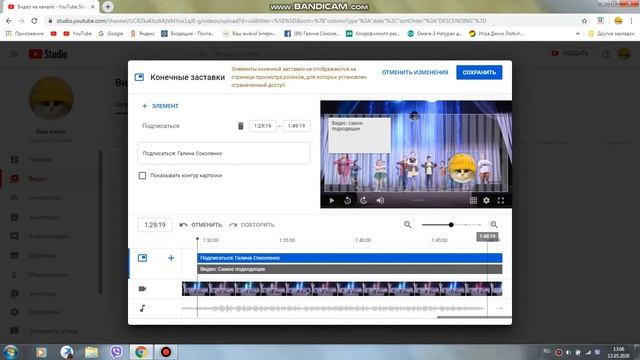Open a new browser tab

tap(108, 7)
